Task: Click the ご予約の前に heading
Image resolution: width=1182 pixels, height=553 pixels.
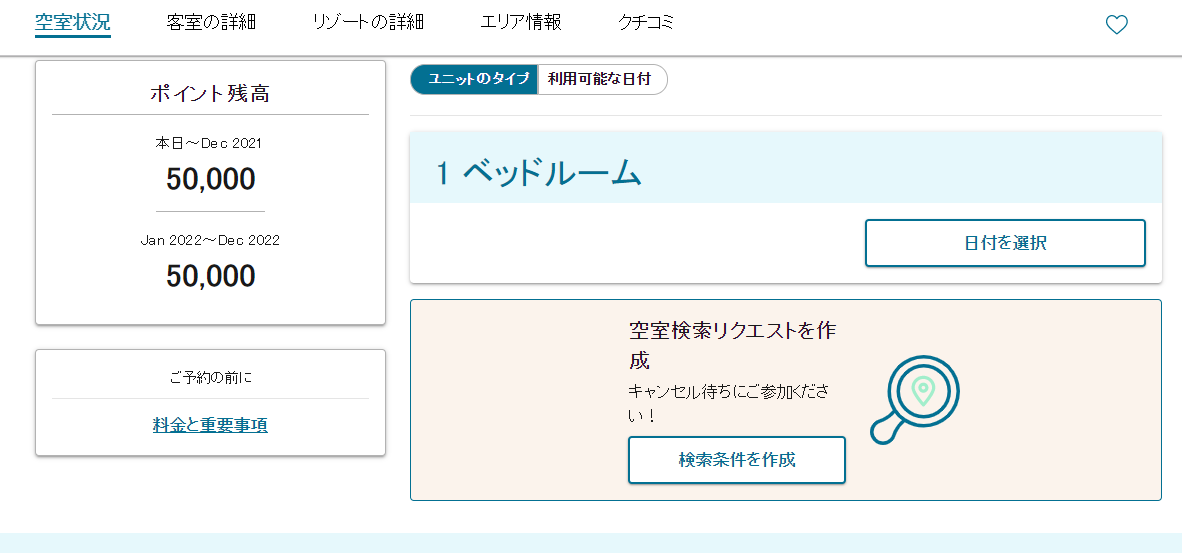Action: pyautogui.click(x=210, y=377)
